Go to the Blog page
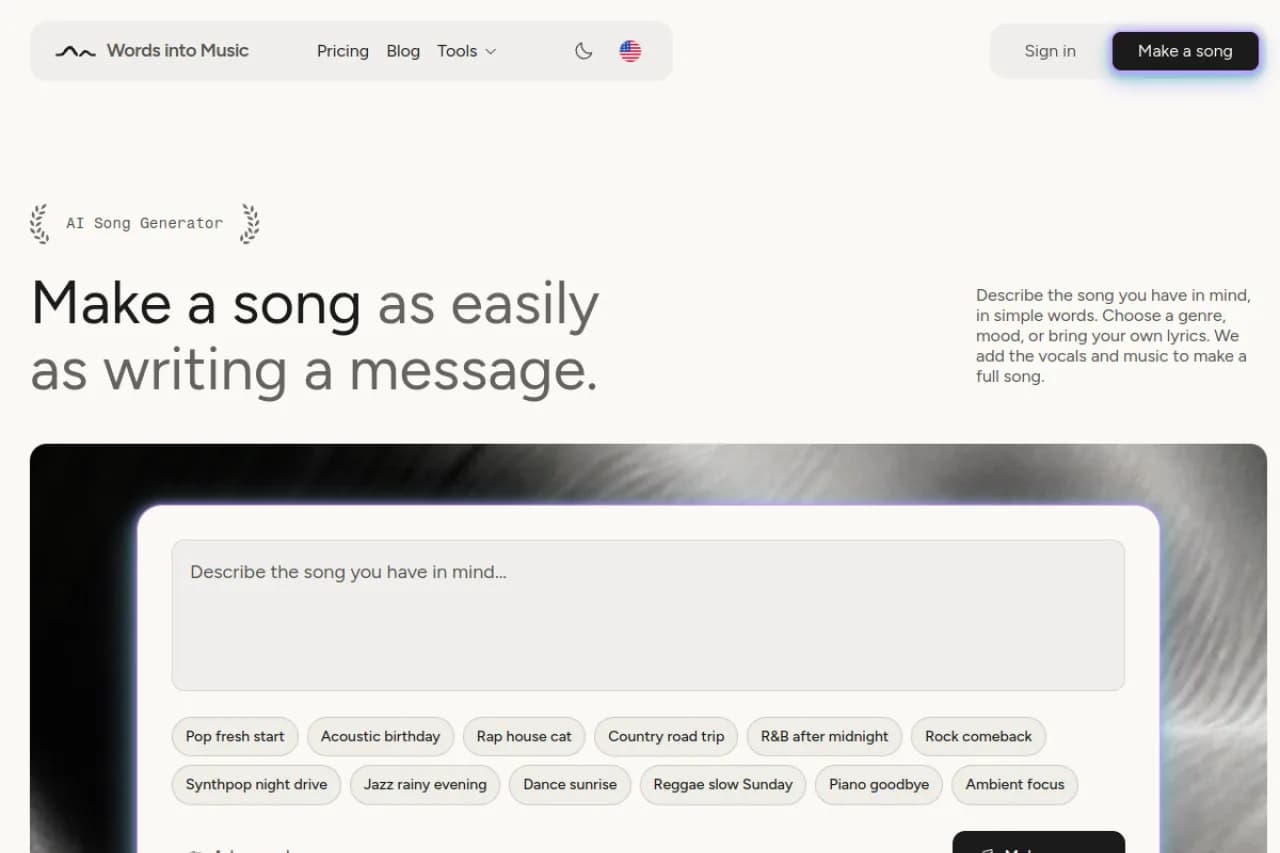 tap(403, 51)
